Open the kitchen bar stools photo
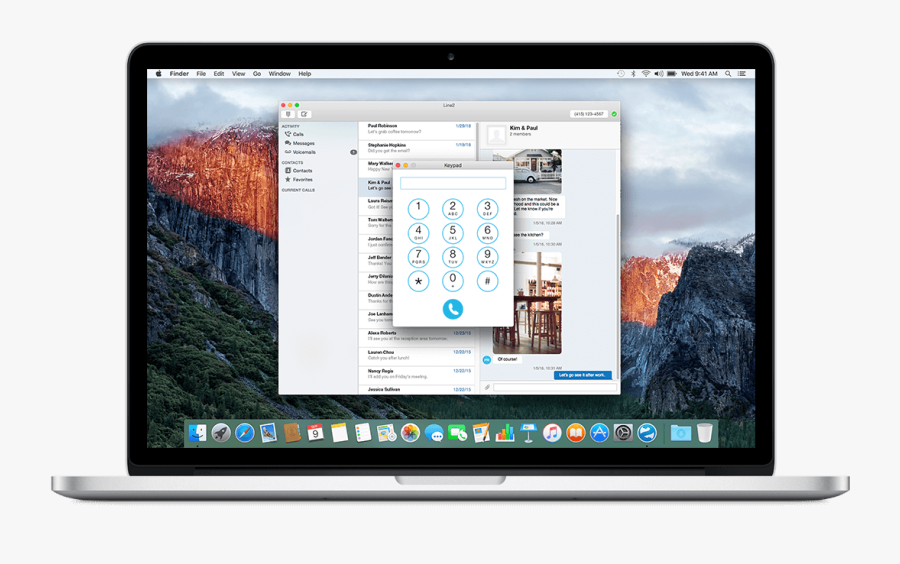This screenshot has height=564, width=900. (537, 302)
